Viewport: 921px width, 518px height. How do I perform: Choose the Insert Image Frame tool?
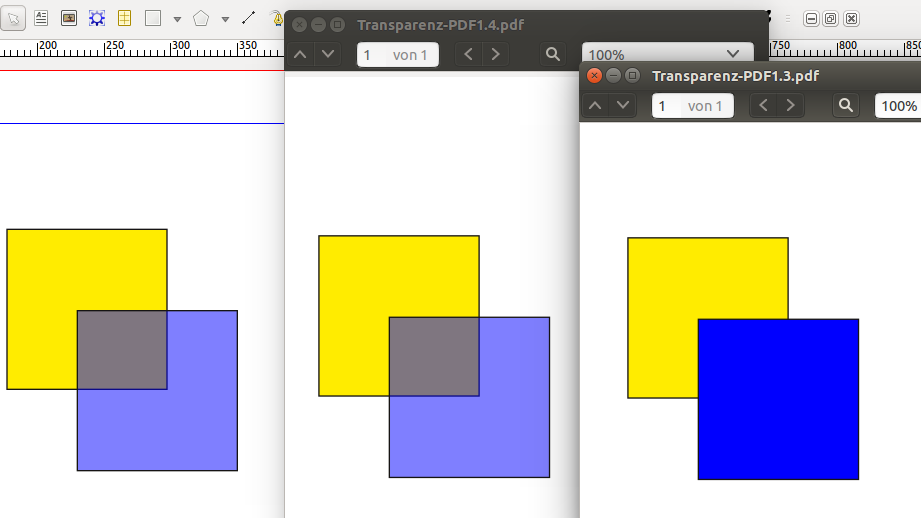click(x=69, y=18)
